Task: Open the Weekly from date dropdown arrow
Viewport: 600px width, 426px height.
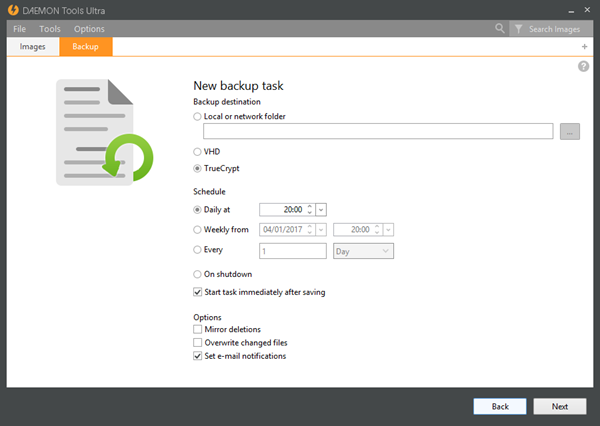Action: [321, 230]
